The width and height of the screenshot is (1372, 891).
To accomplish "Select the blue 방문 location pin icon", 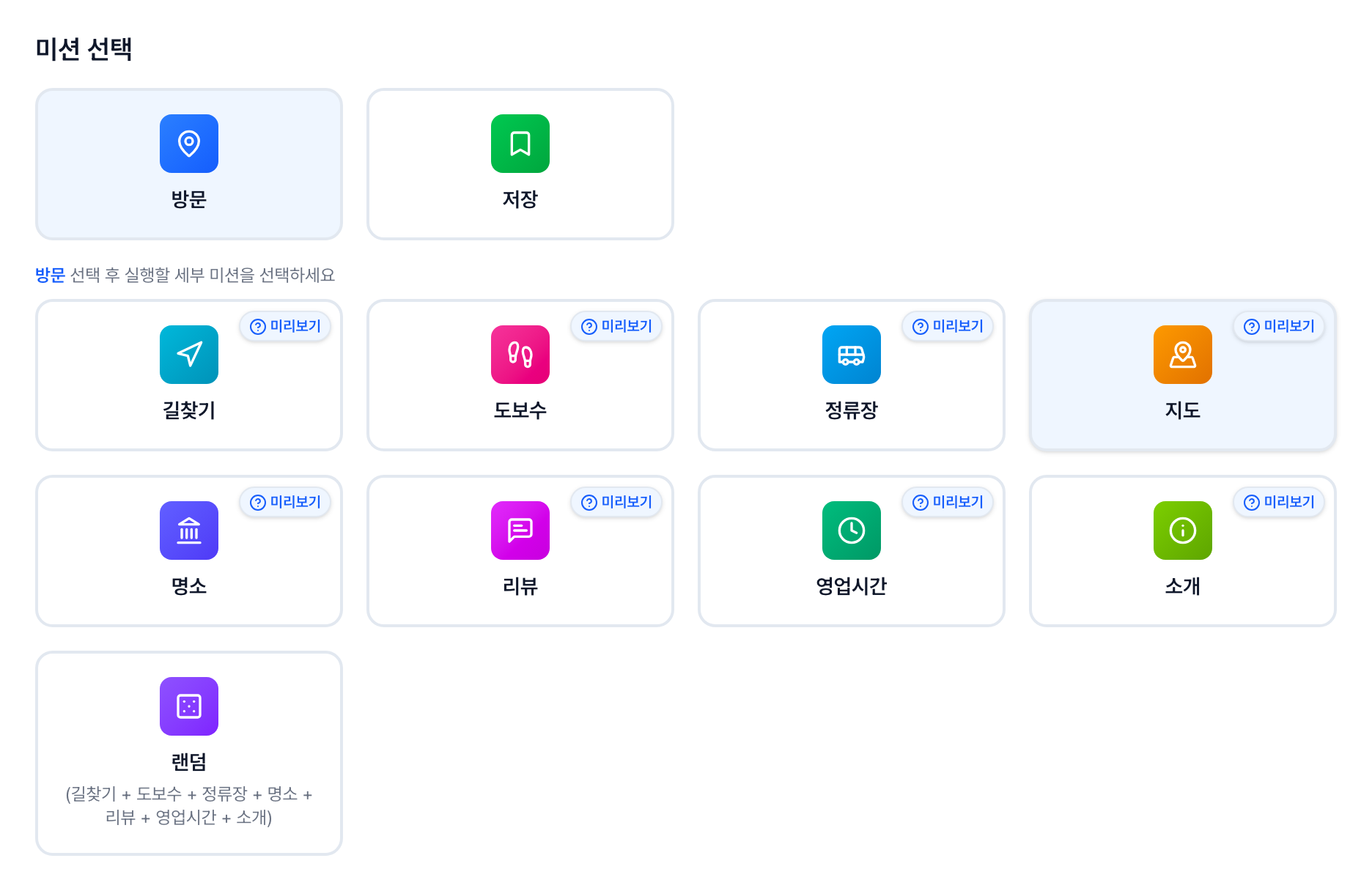I will tap(189, 144).
